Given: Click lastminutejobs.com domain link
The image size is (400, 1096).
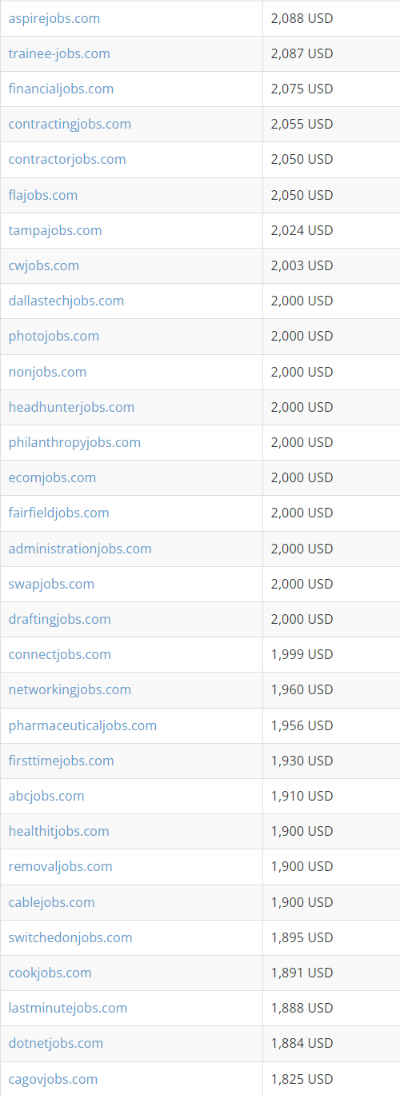Looking at the screenshot, I should click(x=68, y=1009).
